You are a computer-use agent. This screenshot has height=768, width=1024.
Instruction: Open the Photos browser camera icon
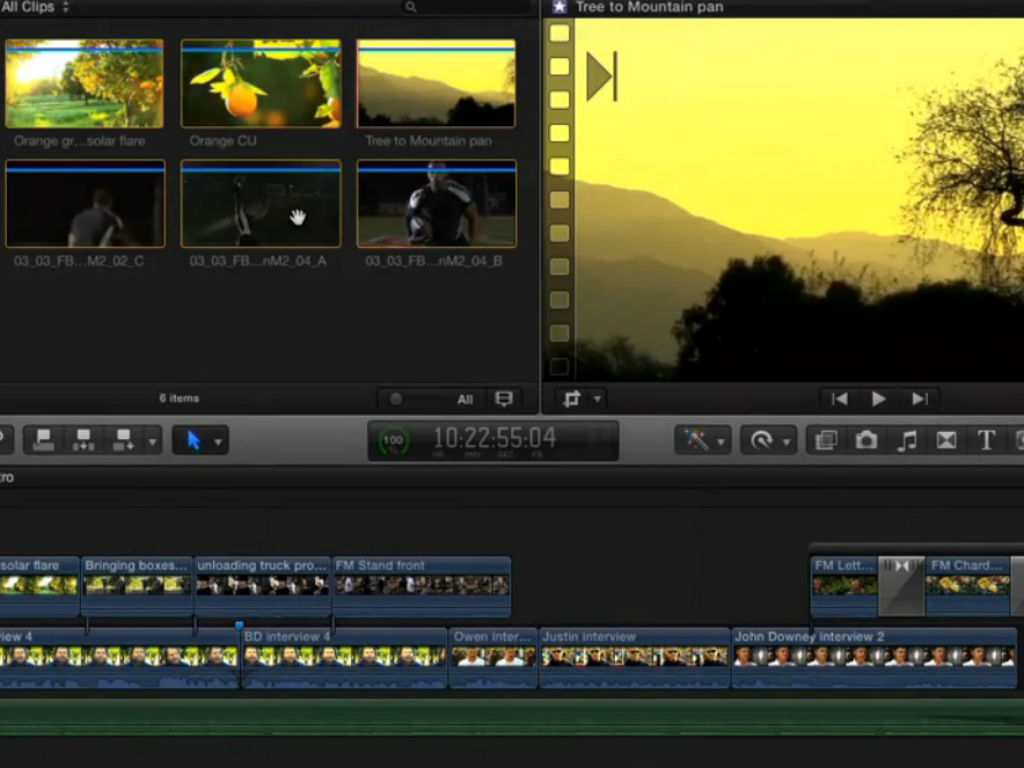tap(866, 440)
